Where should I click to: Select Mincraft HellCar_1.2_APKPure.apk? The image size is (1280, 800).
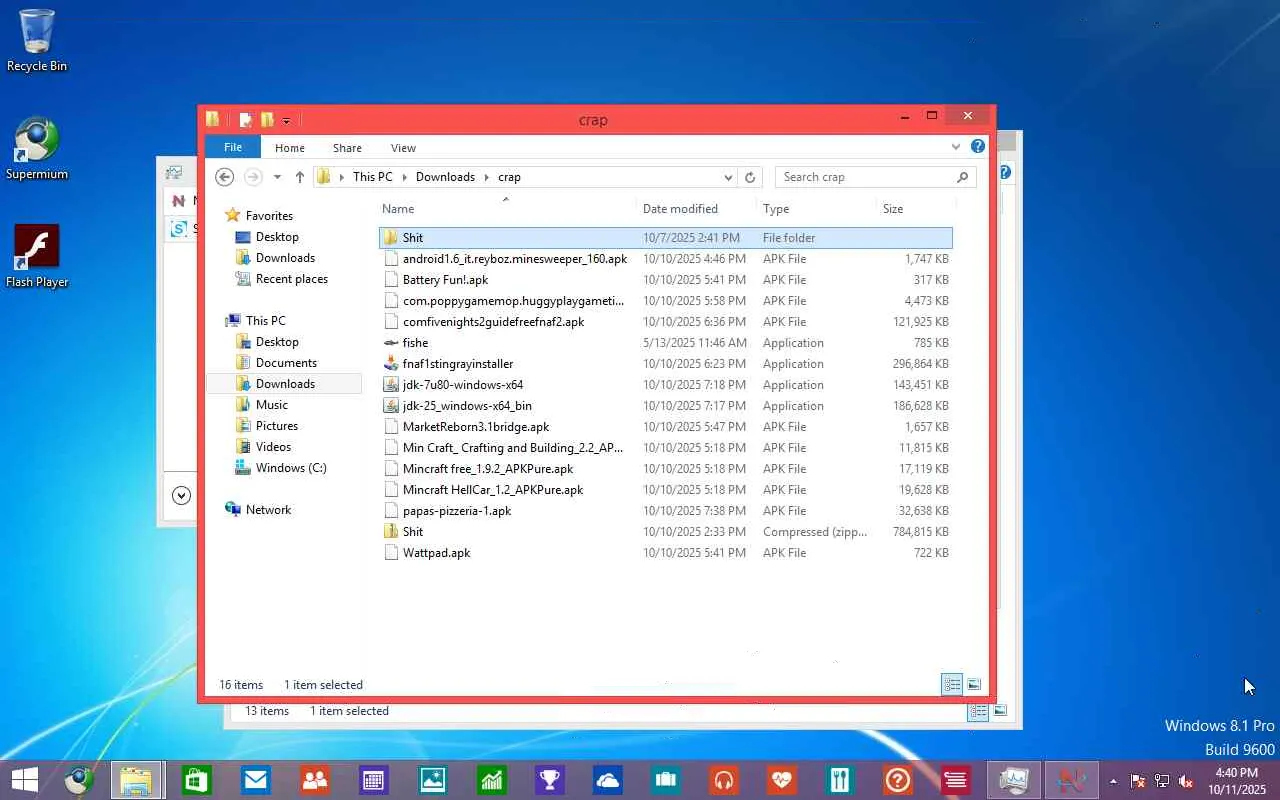(493, 490)
